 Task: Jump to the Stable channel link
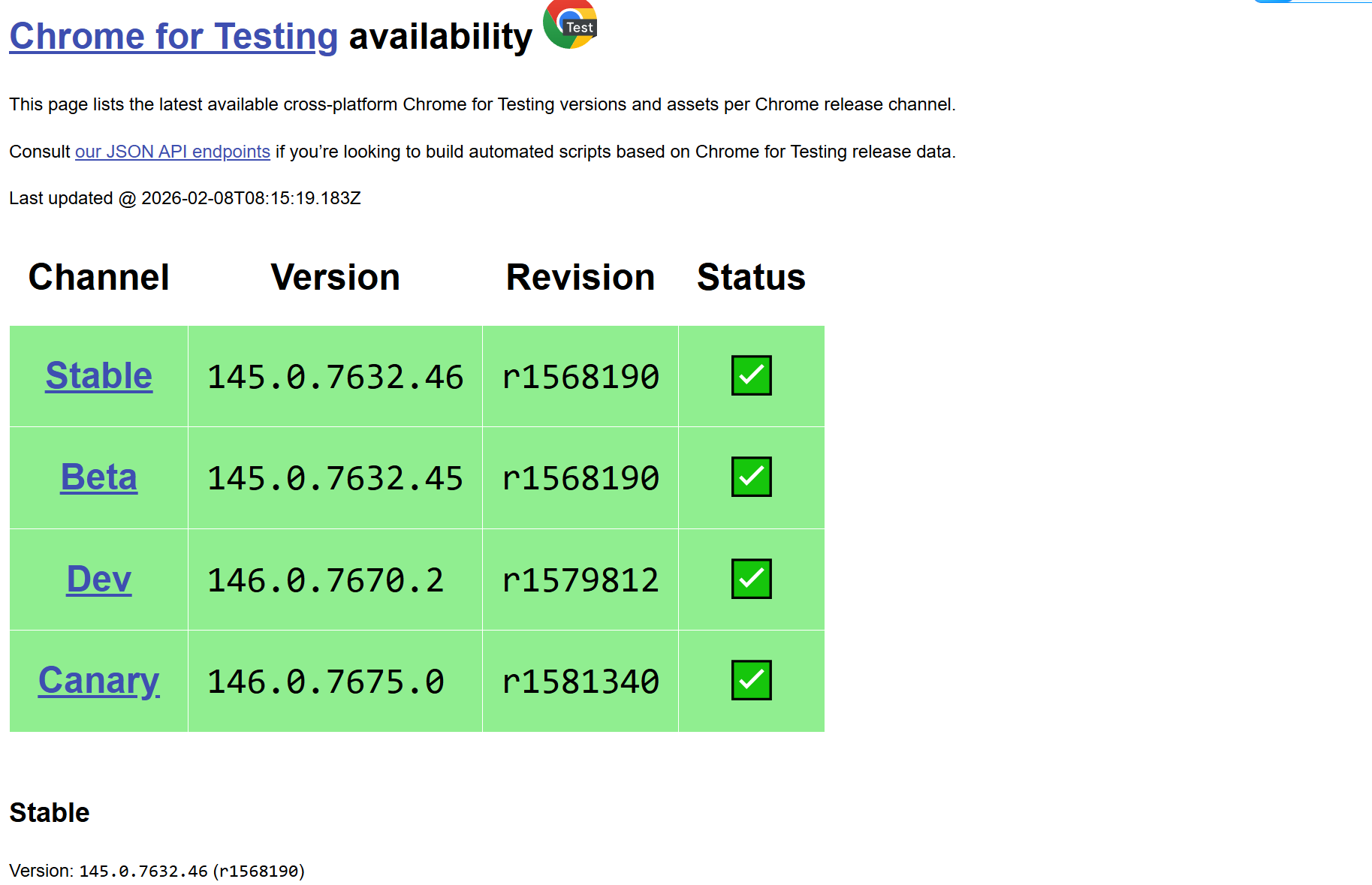click(98, 375)
